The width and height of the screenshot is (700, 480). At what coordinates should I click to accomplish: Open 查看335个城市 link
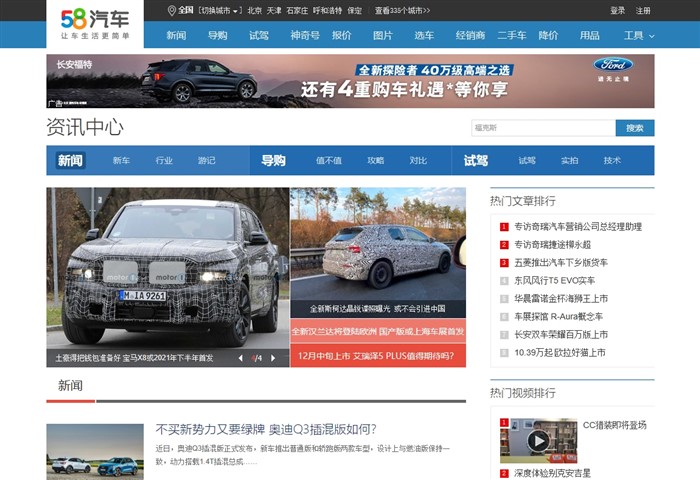pos(402,10)
